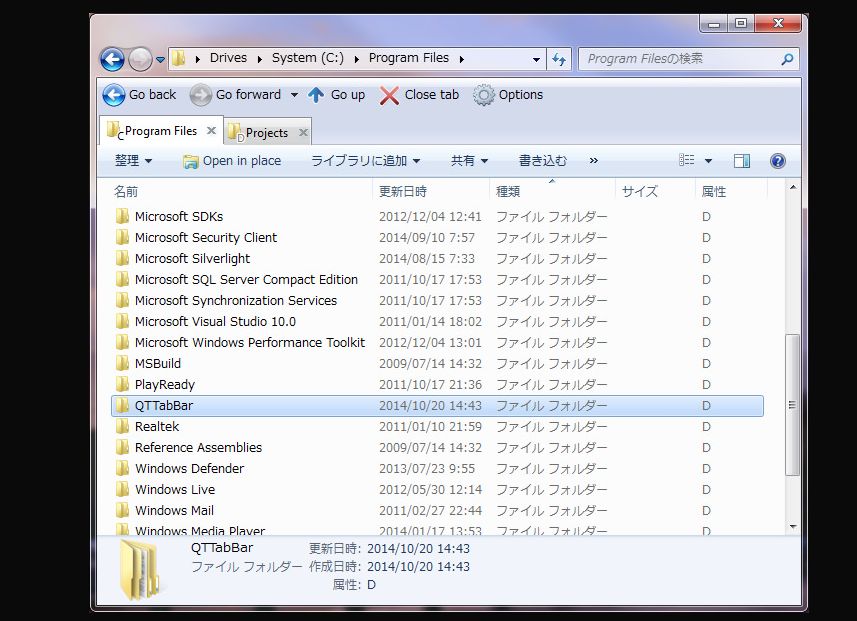Switch to the Program Files tab
The width and height of the screenshot is (857, 621).
coord(161,131)
